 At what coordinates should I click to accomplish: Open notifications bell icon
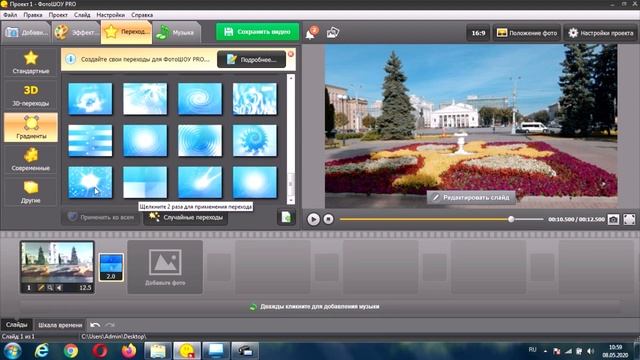[x=312, y=33]
